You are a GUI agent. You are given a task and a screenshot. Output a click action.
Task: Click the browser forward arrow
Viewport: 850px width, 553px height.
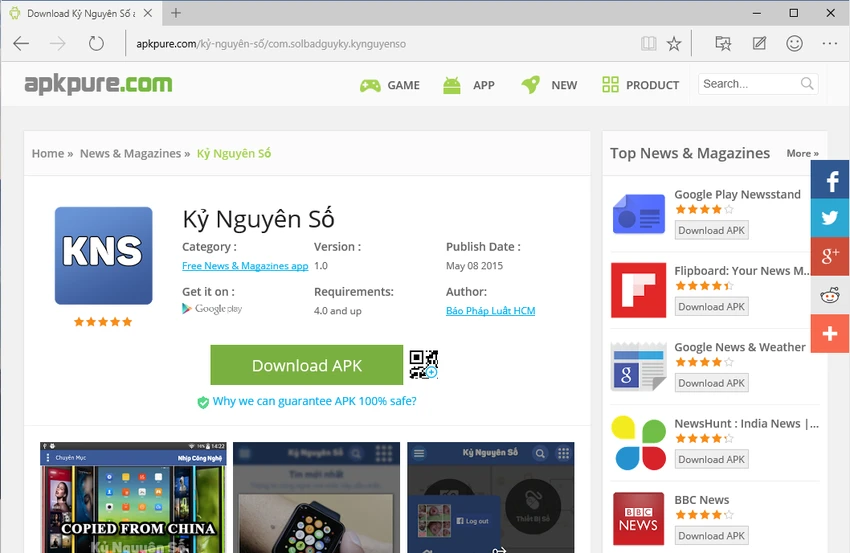pos(57,43)
